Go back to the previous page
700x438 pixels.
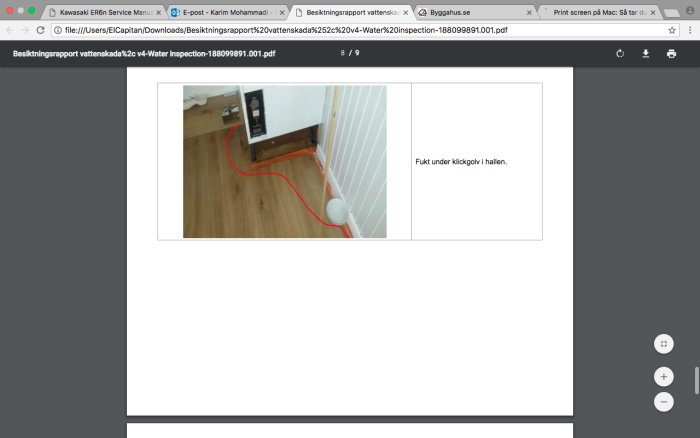click(10, 30)
